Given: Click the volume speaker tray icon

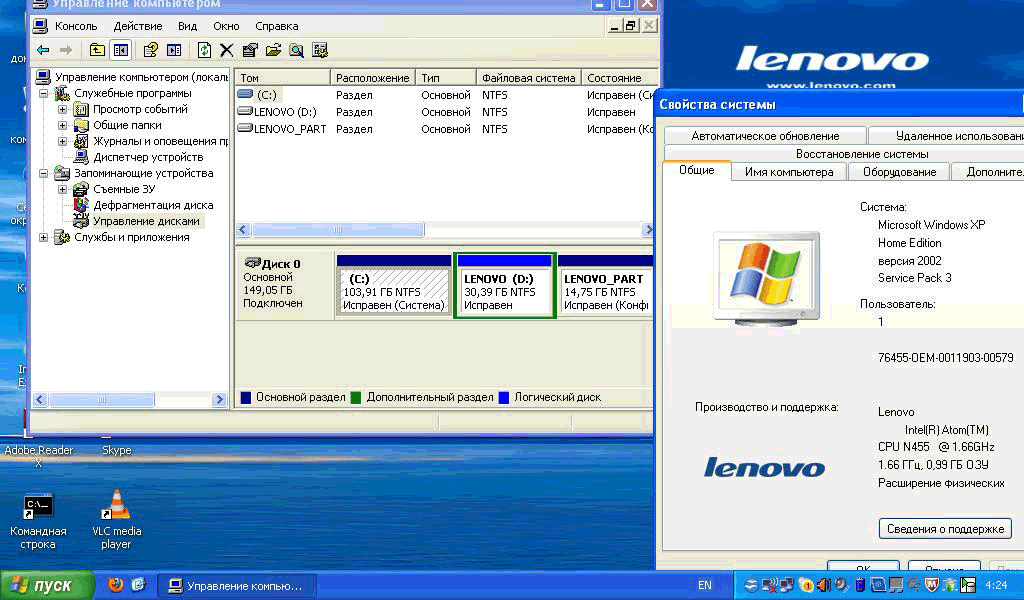Looking at the screenshot, I should click(x=824, y=585).
